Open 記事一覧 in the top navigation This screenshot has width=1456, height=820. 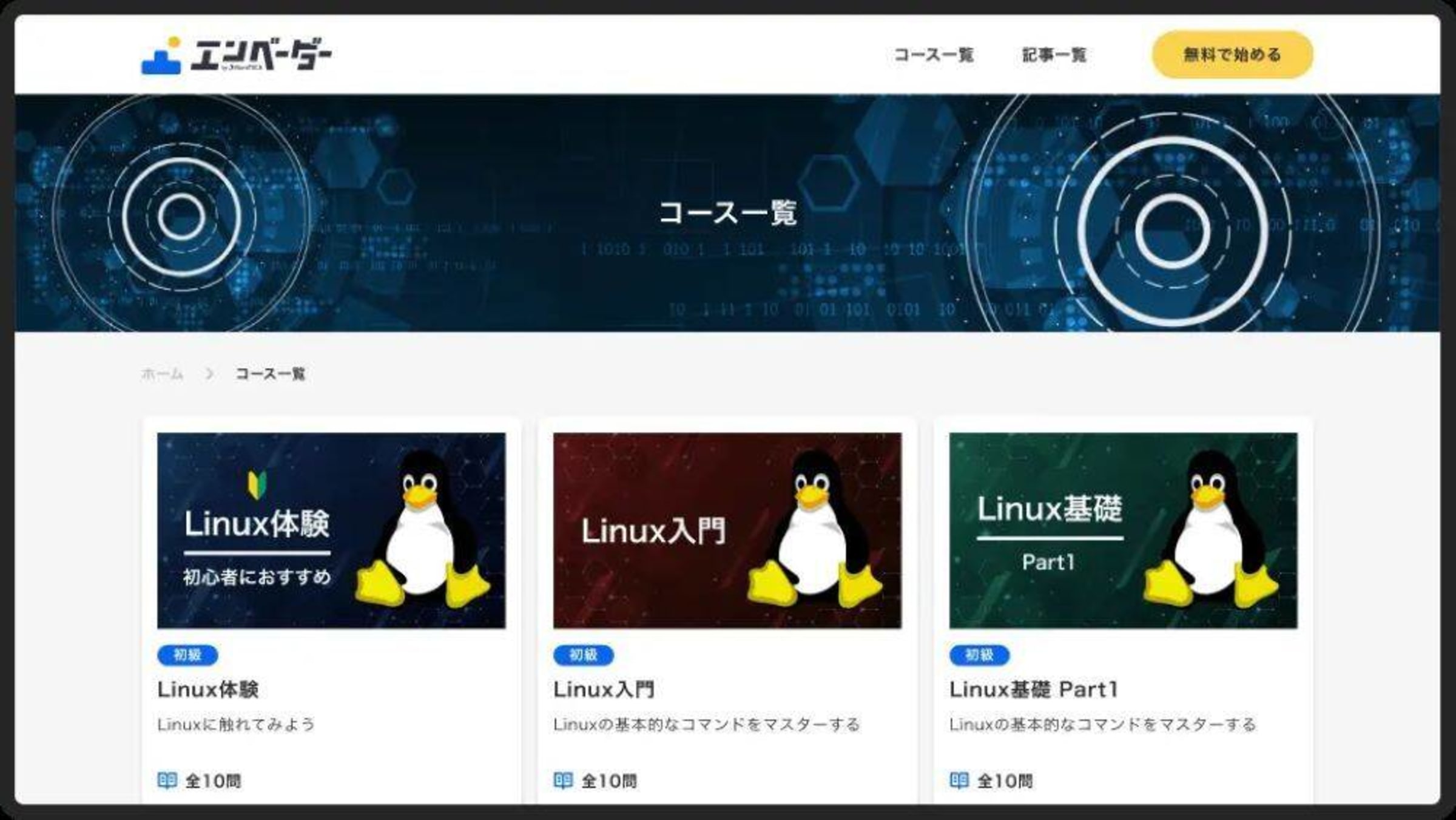[x=1054, y=55]
